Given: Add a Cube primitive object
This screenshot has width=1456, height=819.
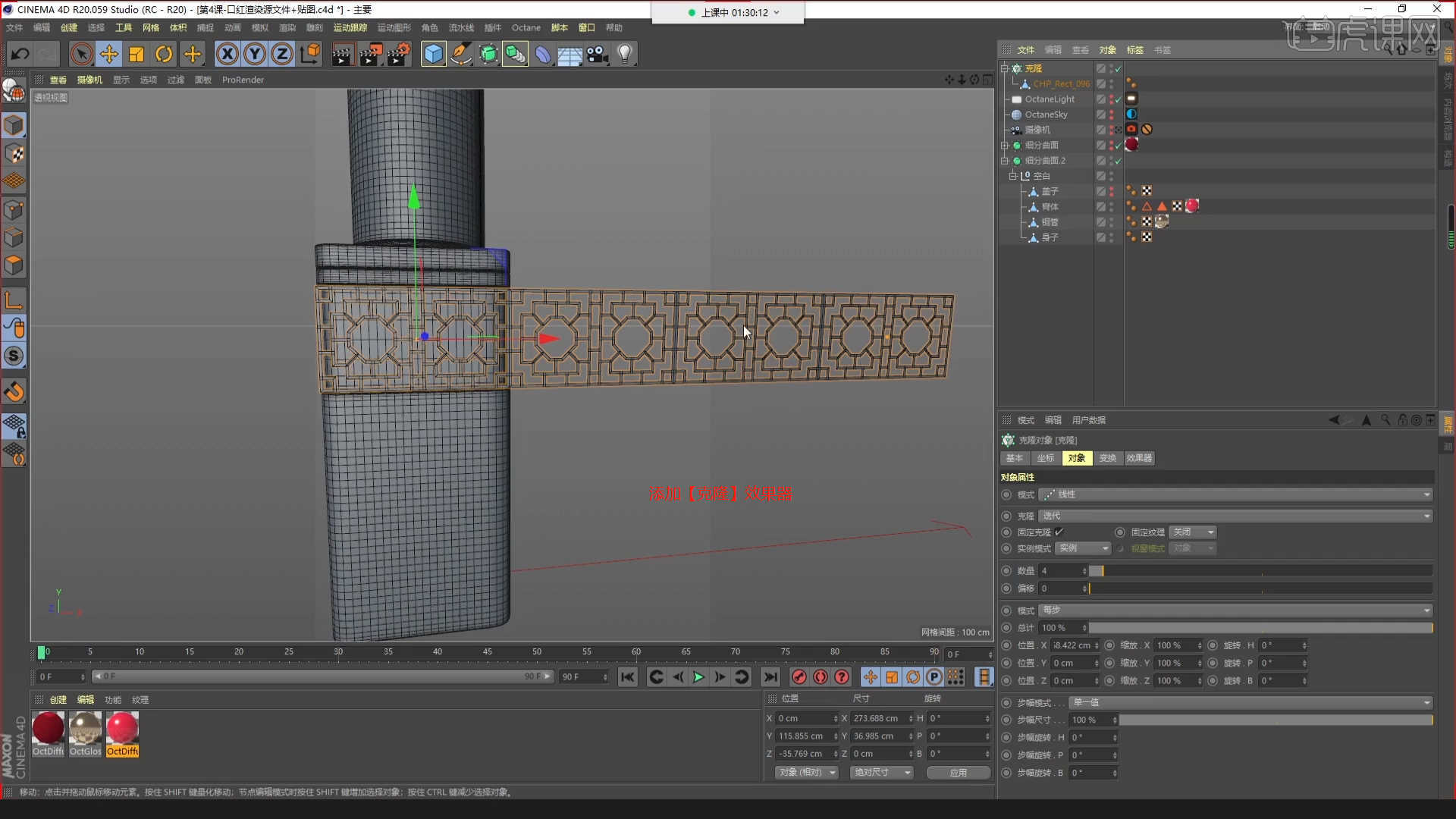Looking at the screenshot, I should coord(433,54).
